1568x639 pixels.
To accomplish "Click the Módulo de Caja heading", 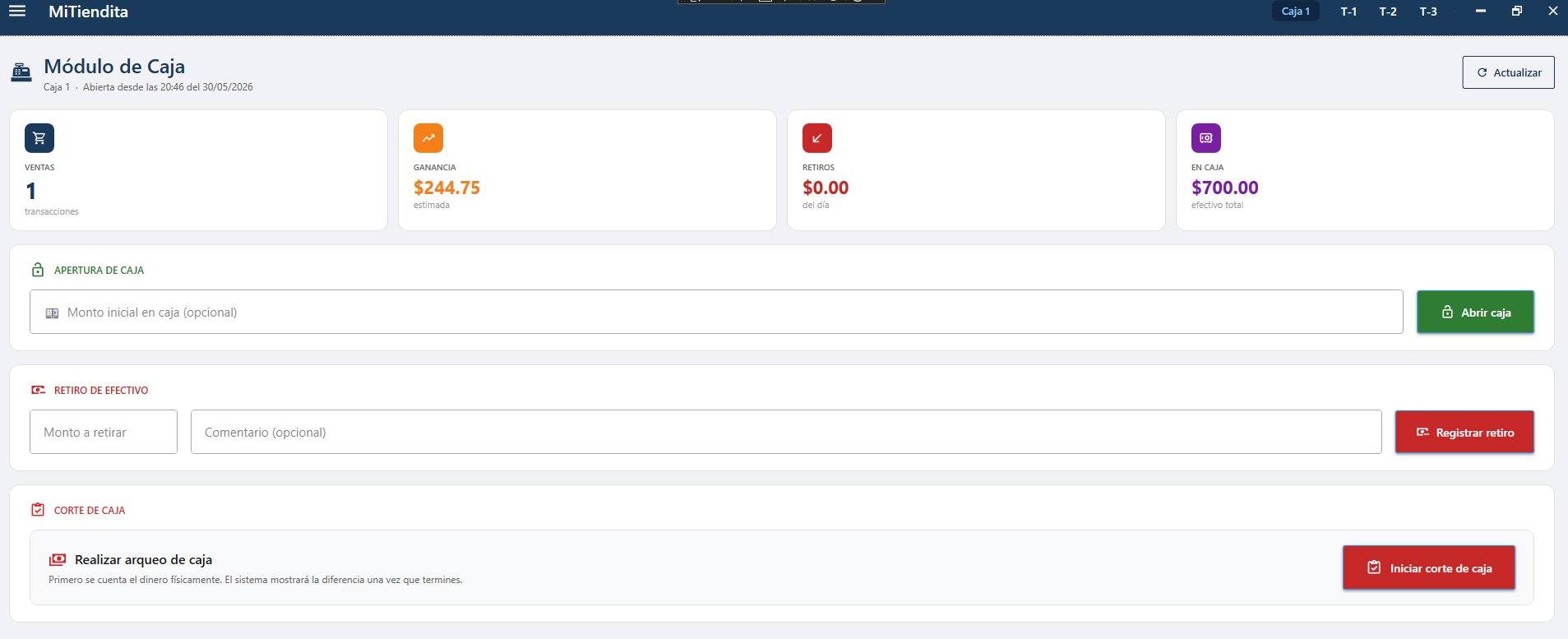I will pos(114,66).
